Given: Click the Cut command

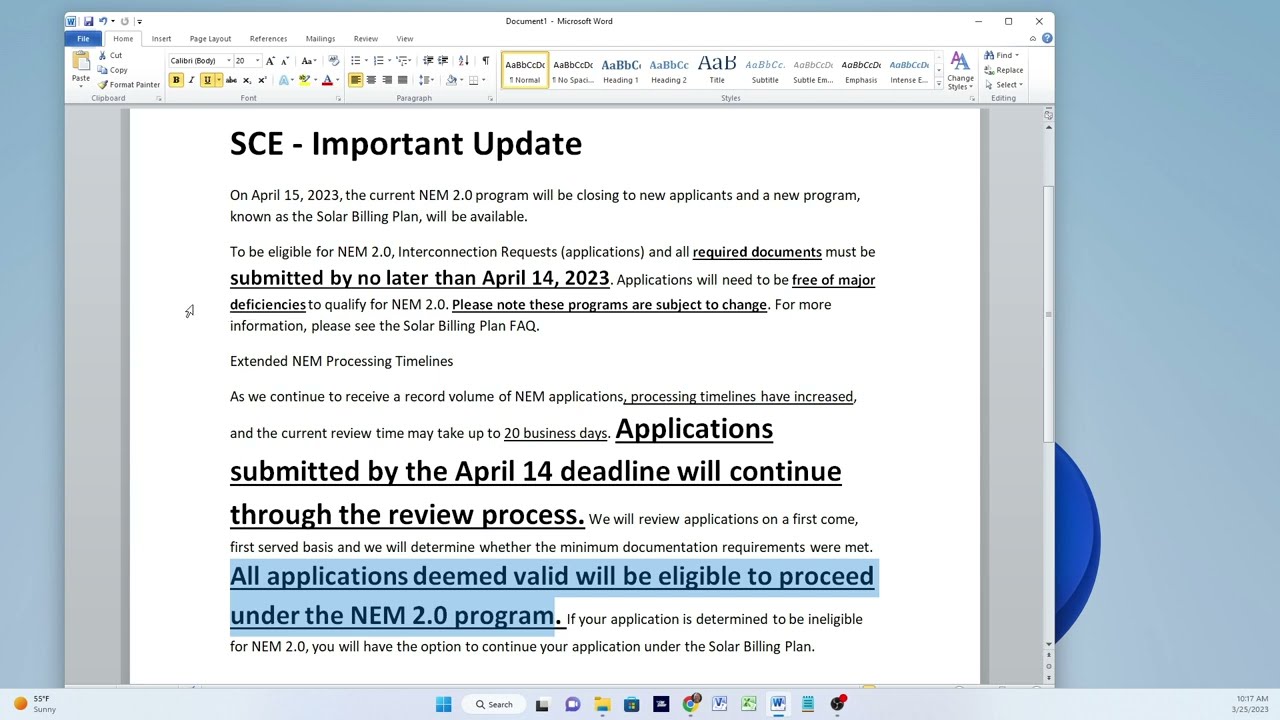Looking at the screenshot, I should point(111,56).
